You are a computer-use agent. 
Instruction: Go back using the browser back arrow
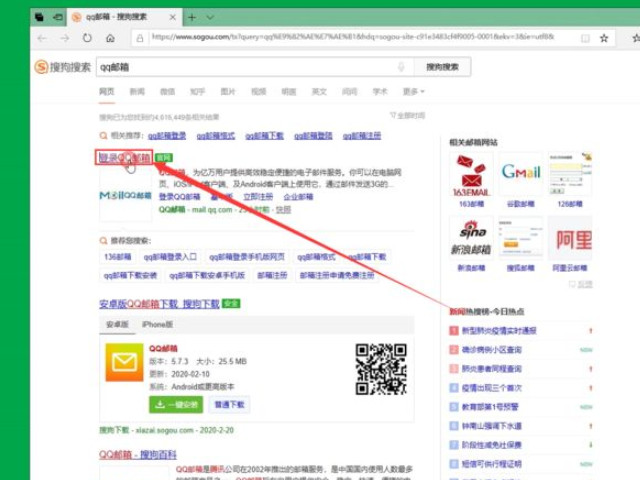click(x=42, y=38)
